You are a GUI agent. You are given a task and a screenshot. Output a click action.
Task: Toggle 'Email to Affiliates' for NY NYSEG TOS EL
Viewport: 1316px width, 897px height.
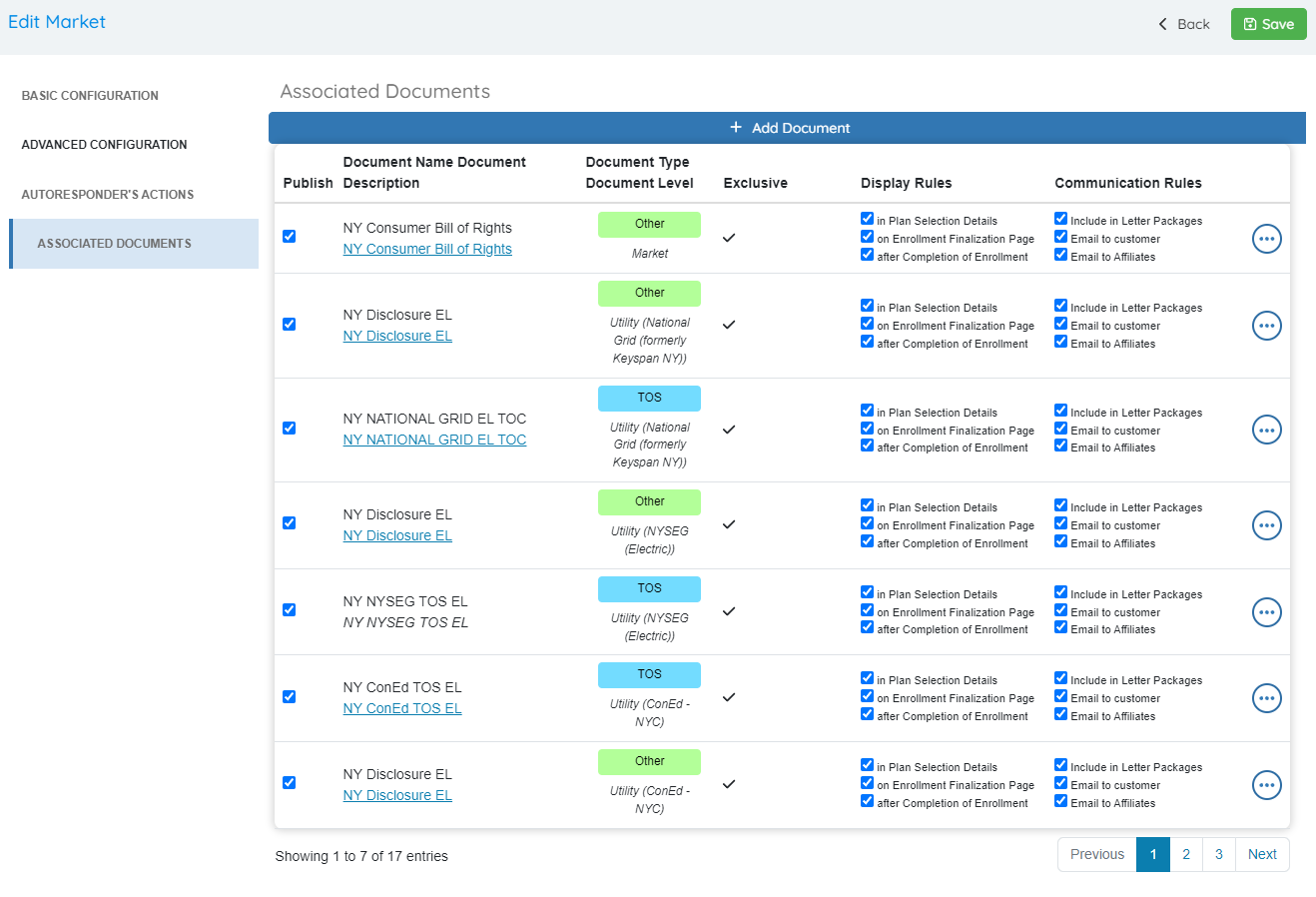point(1060,627)
